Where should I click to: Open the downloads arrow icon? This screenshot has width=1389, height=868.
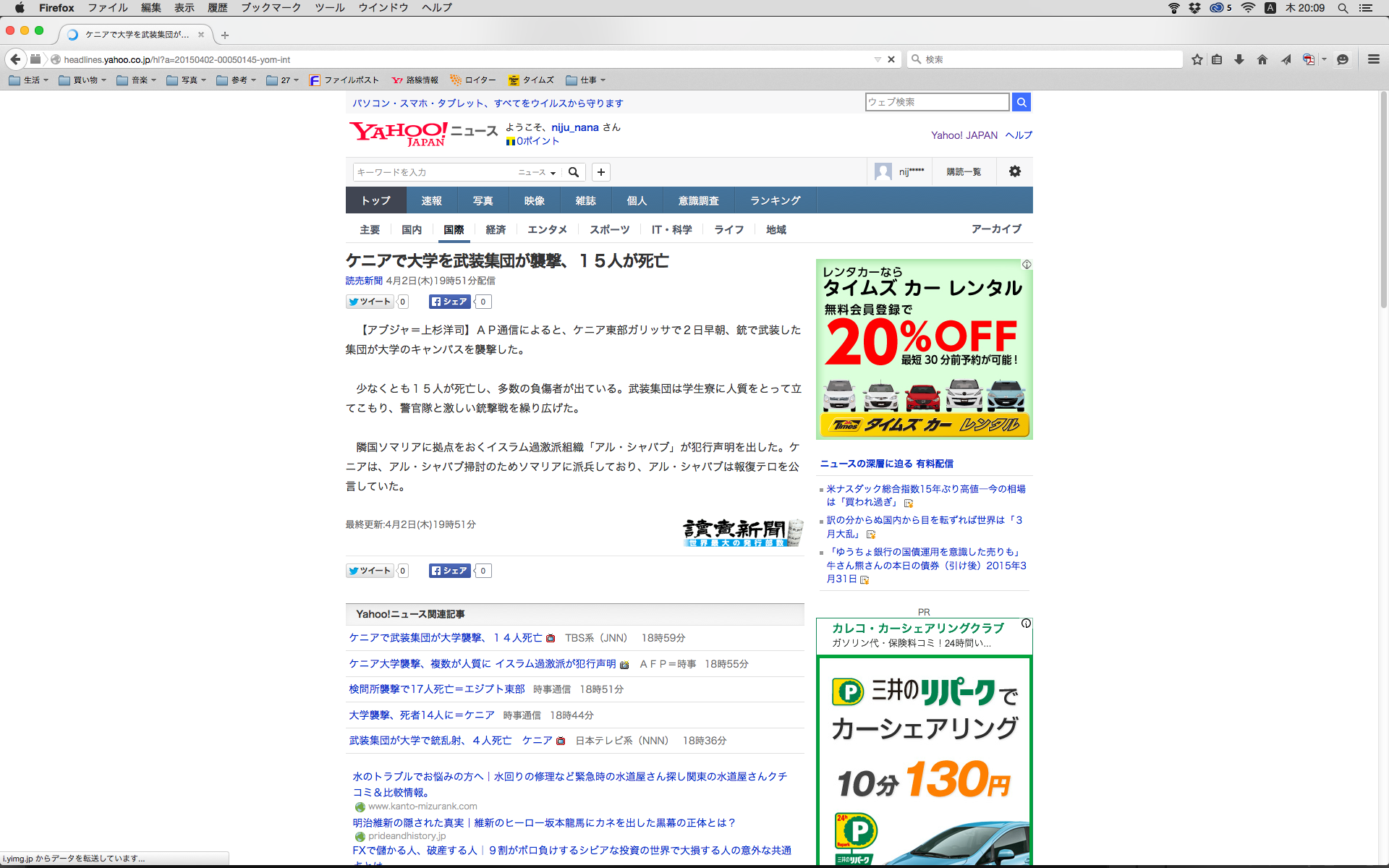coord(1239,59)
